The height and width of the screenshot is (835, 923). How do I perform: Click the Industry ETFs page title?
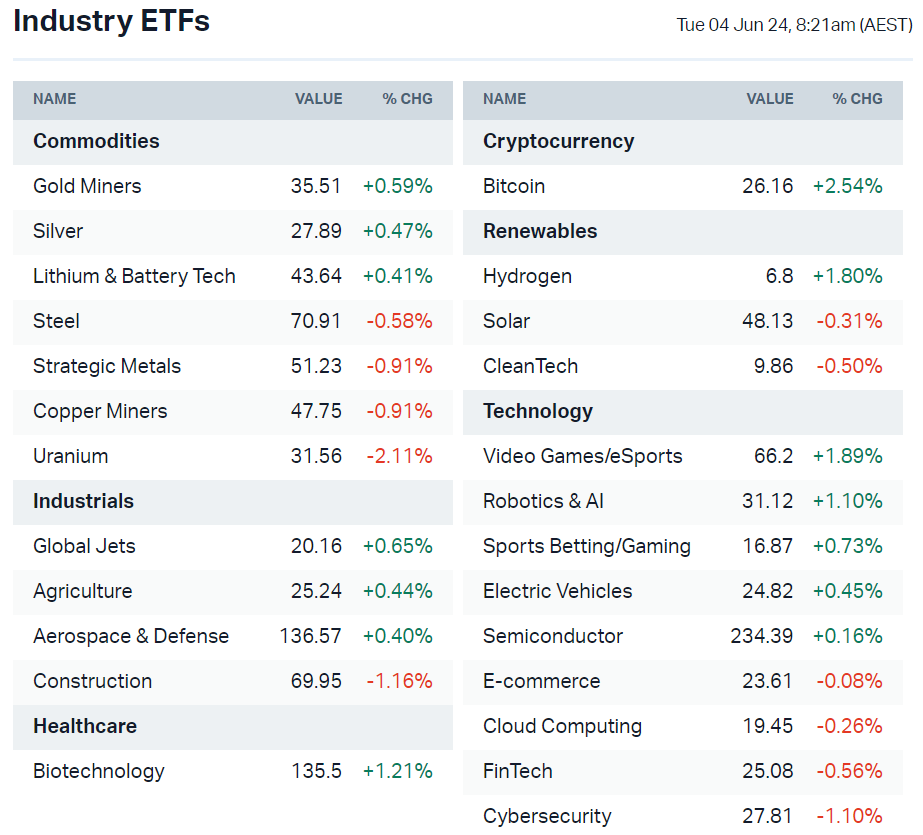tap(111, 22)
